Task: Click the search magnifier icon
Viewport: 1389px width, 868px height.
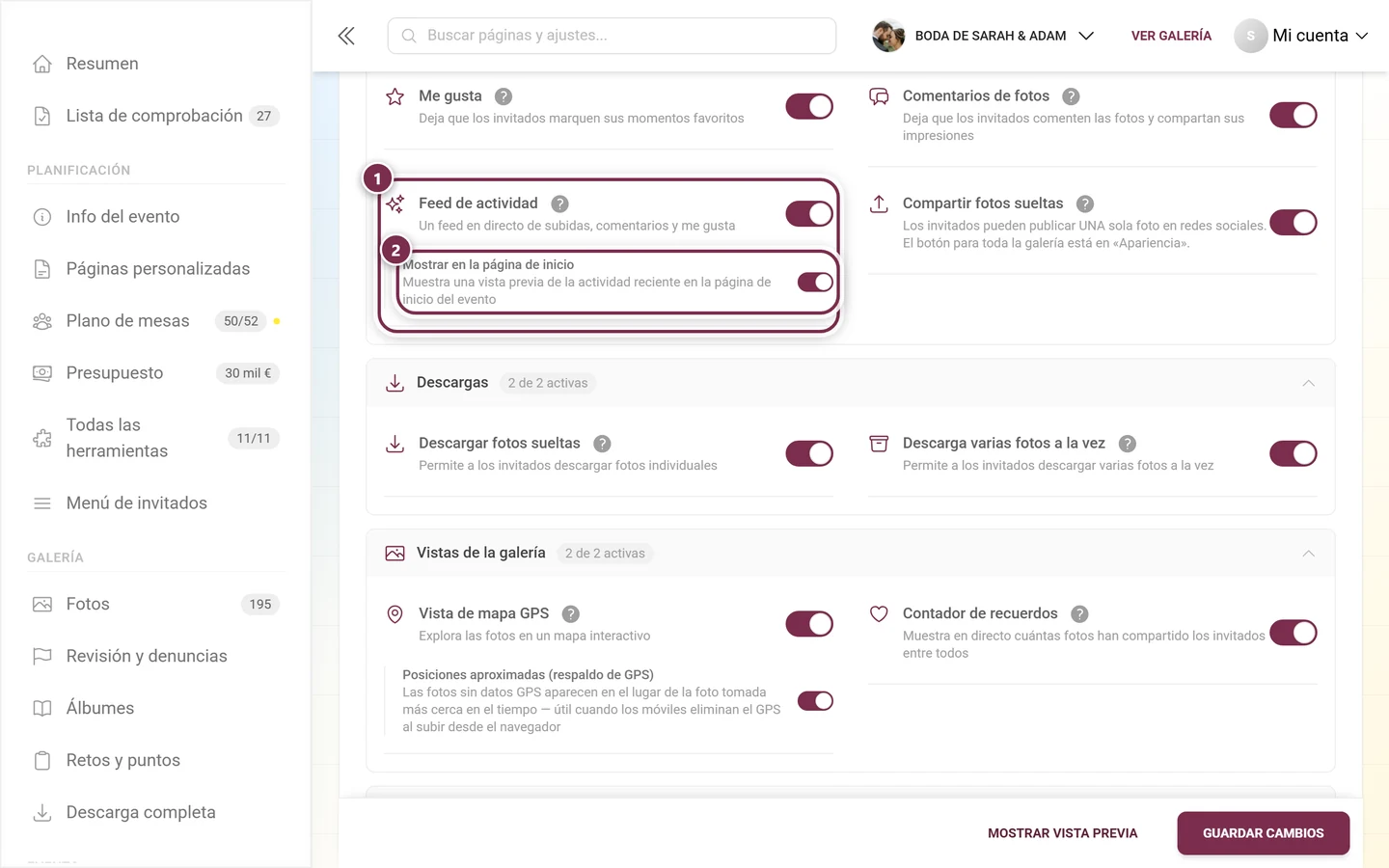Action: 409,36
